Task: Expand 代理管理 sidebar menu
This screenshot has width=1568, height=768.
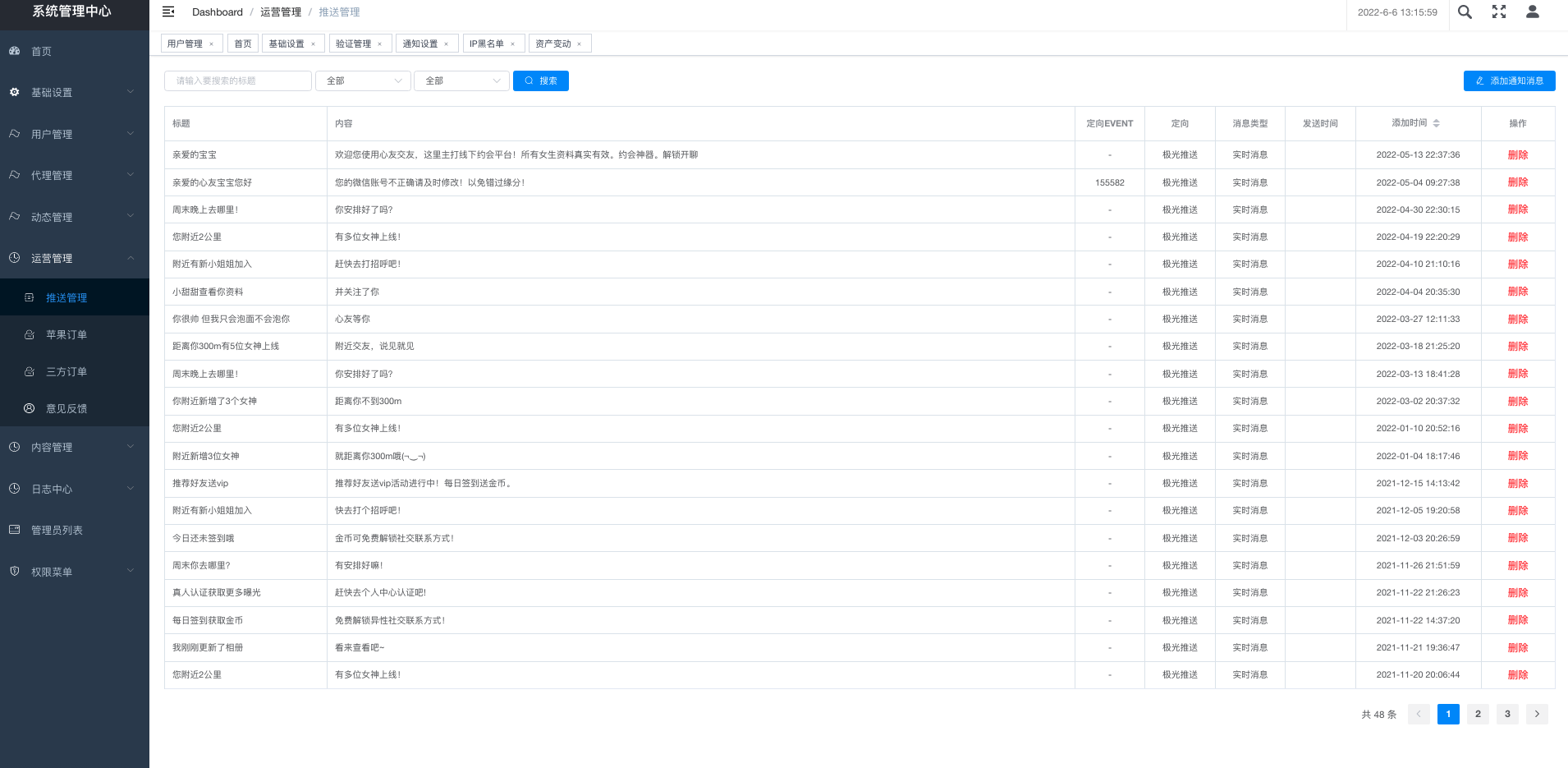Action: pos(131,175)
